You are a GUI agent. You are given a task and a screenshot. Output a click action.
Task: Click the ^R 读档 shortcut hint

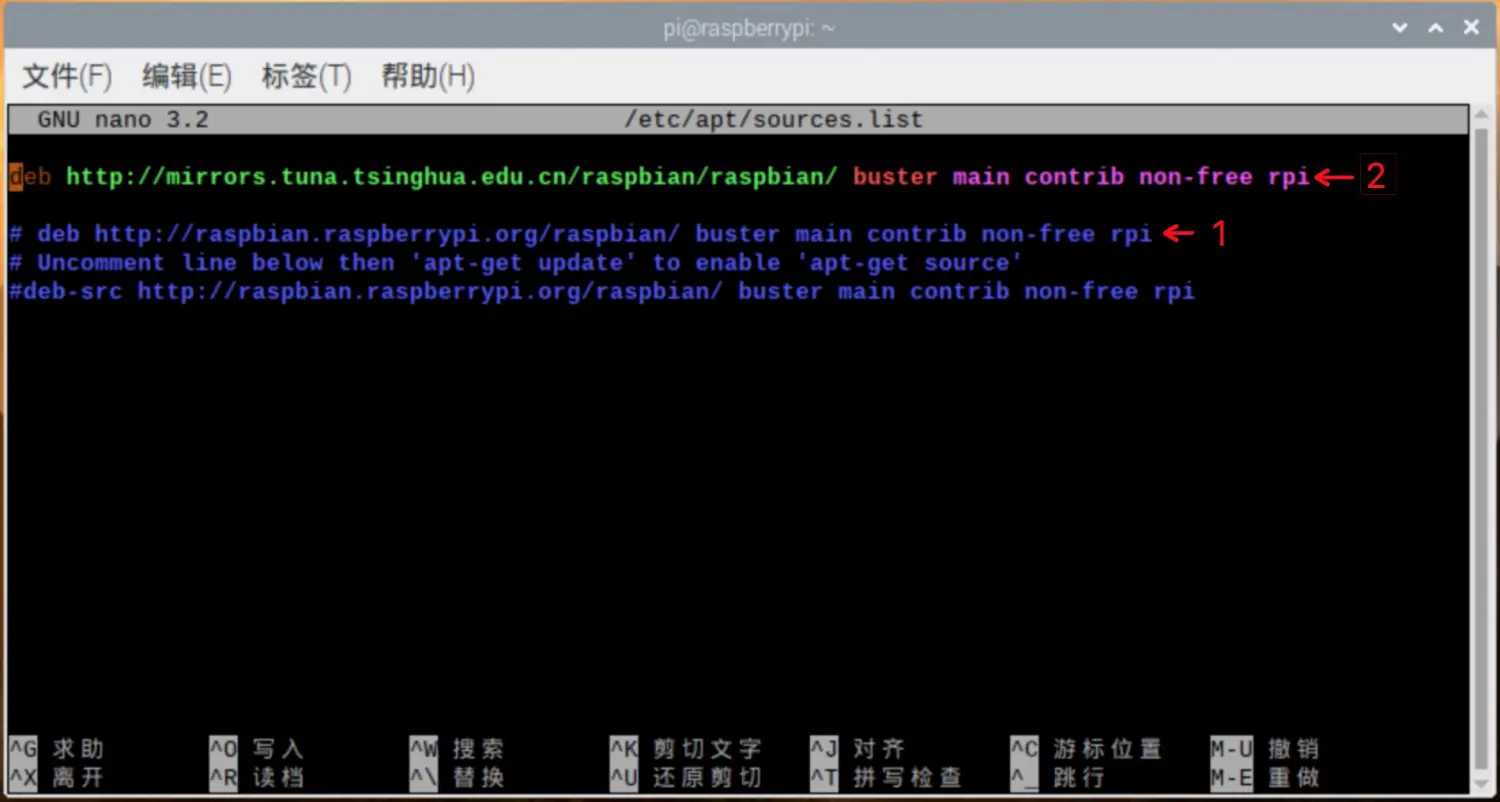click(x=256, y=777)
